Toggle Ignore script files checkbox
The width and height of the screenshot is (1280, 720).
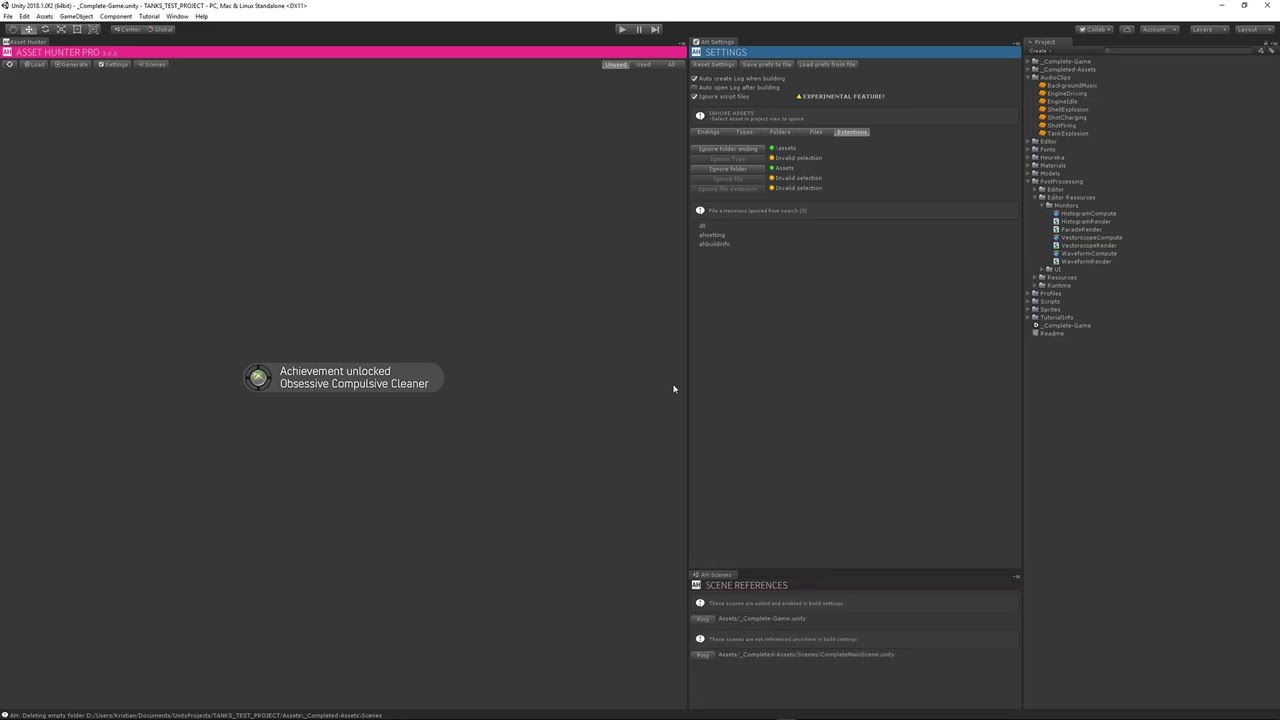(x=694, y=96)
